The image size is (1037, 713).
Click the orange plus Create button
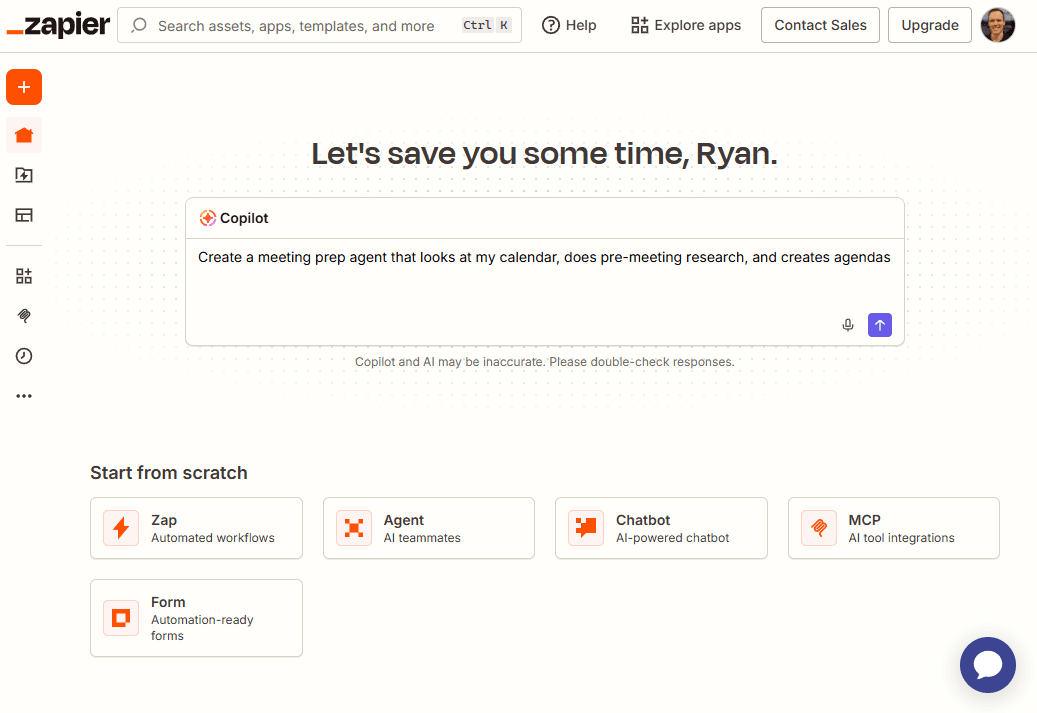pyautogui.click(x=24, y=87)
